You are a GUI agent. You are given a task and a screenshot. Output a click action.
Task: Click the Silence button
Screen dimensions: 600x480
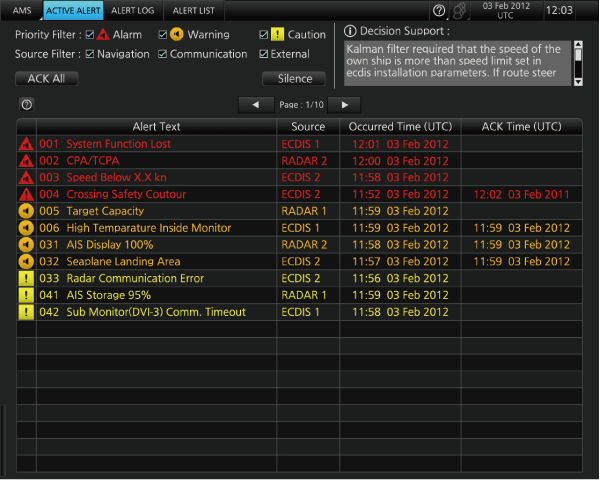[294, 78]
